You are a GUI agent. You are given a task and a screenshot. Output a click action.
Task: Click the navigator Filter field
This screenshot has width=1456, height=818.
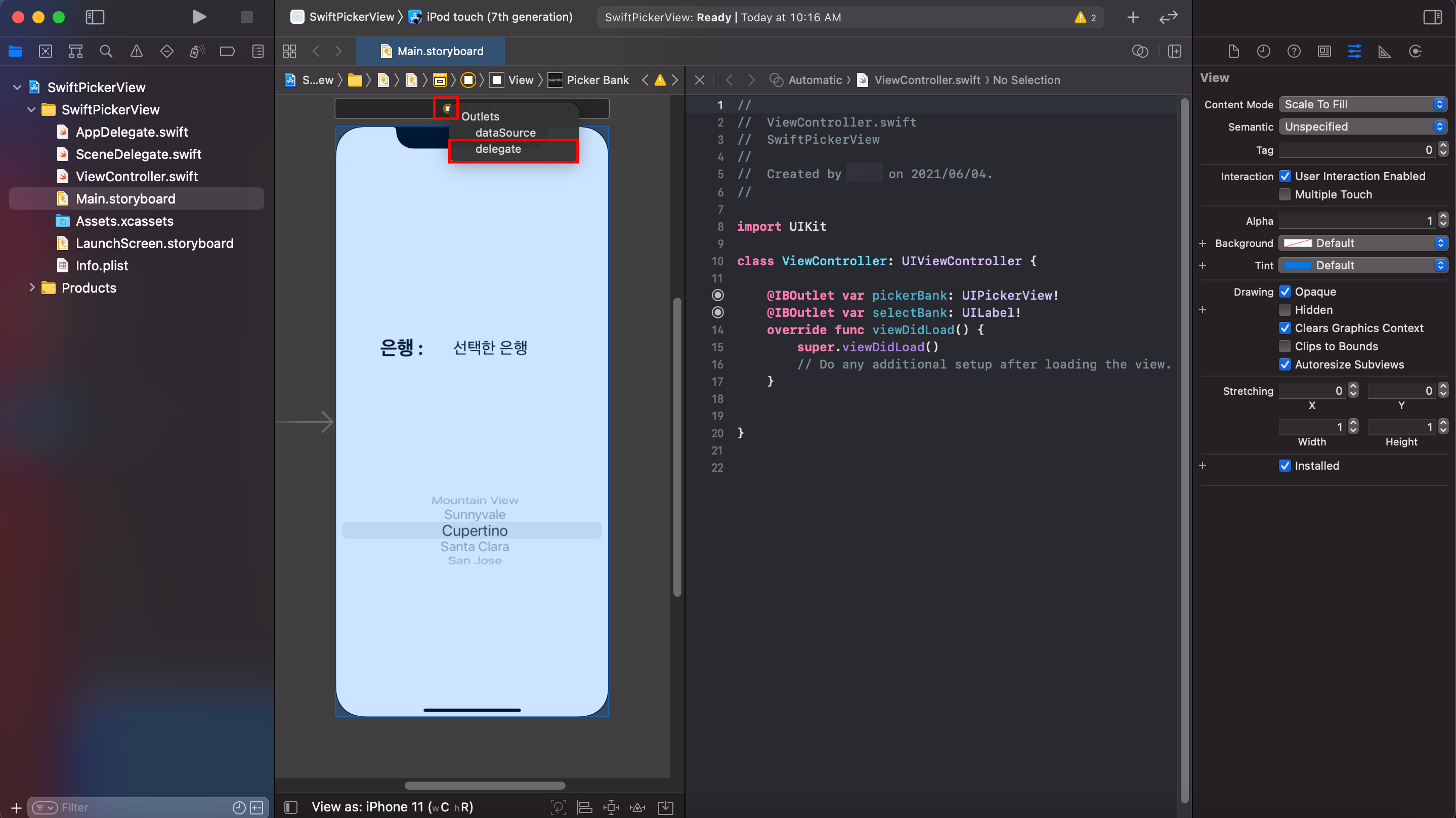[x=141, y=807]
